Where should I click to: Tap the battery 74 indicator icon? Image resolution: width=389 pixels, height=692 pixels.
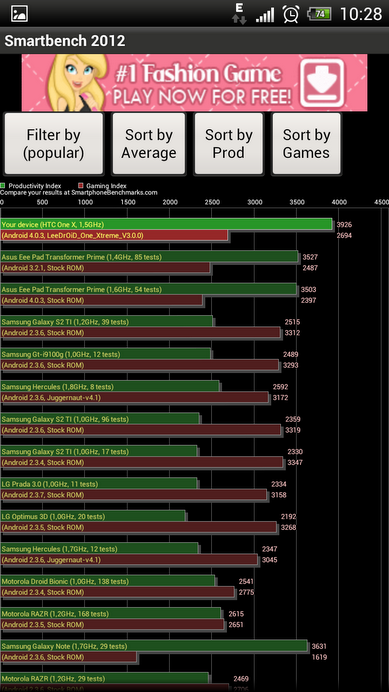[319, 14]
